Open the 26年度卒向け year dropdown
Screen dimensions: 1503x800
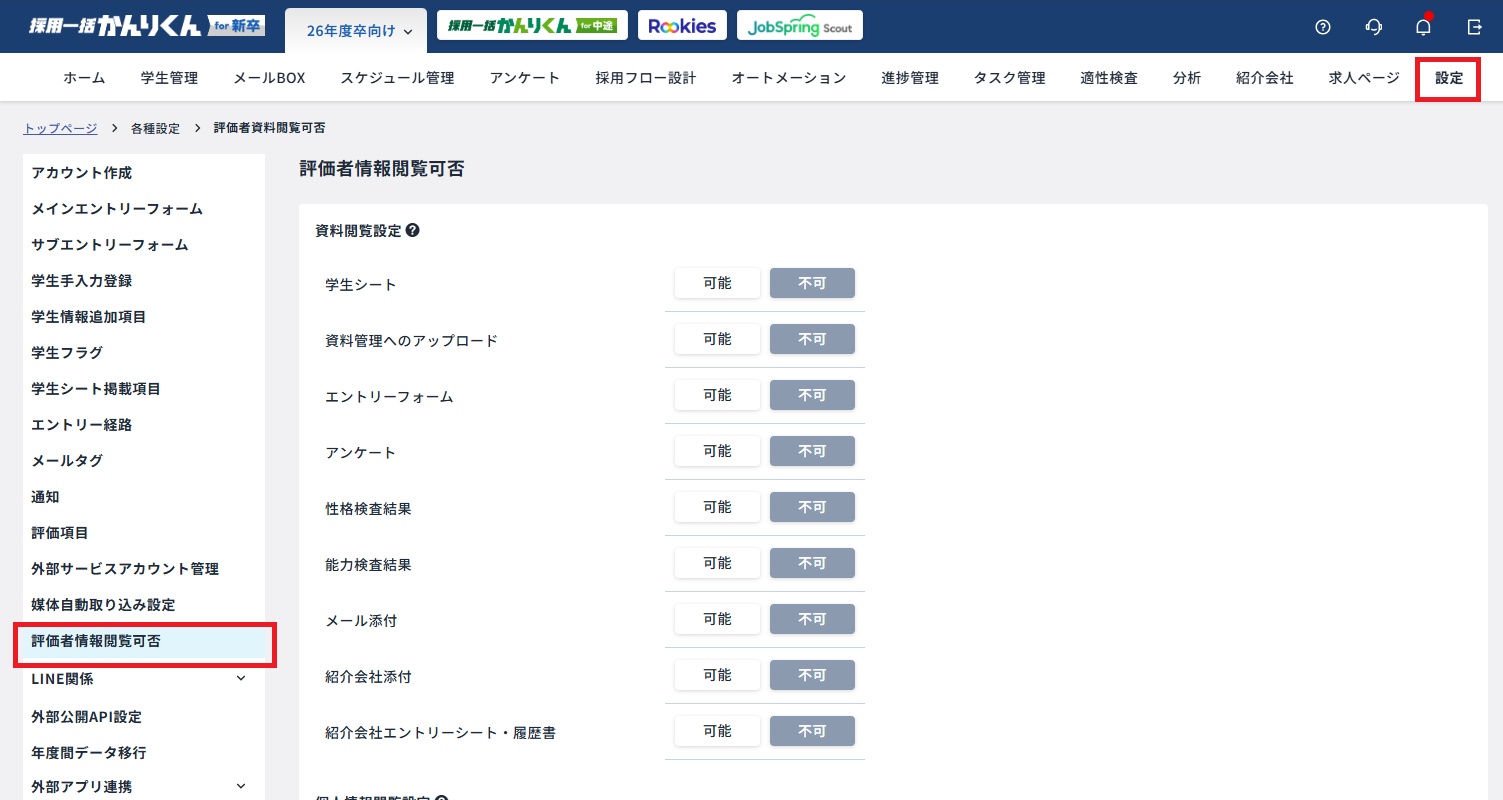[x=356, y=31]
